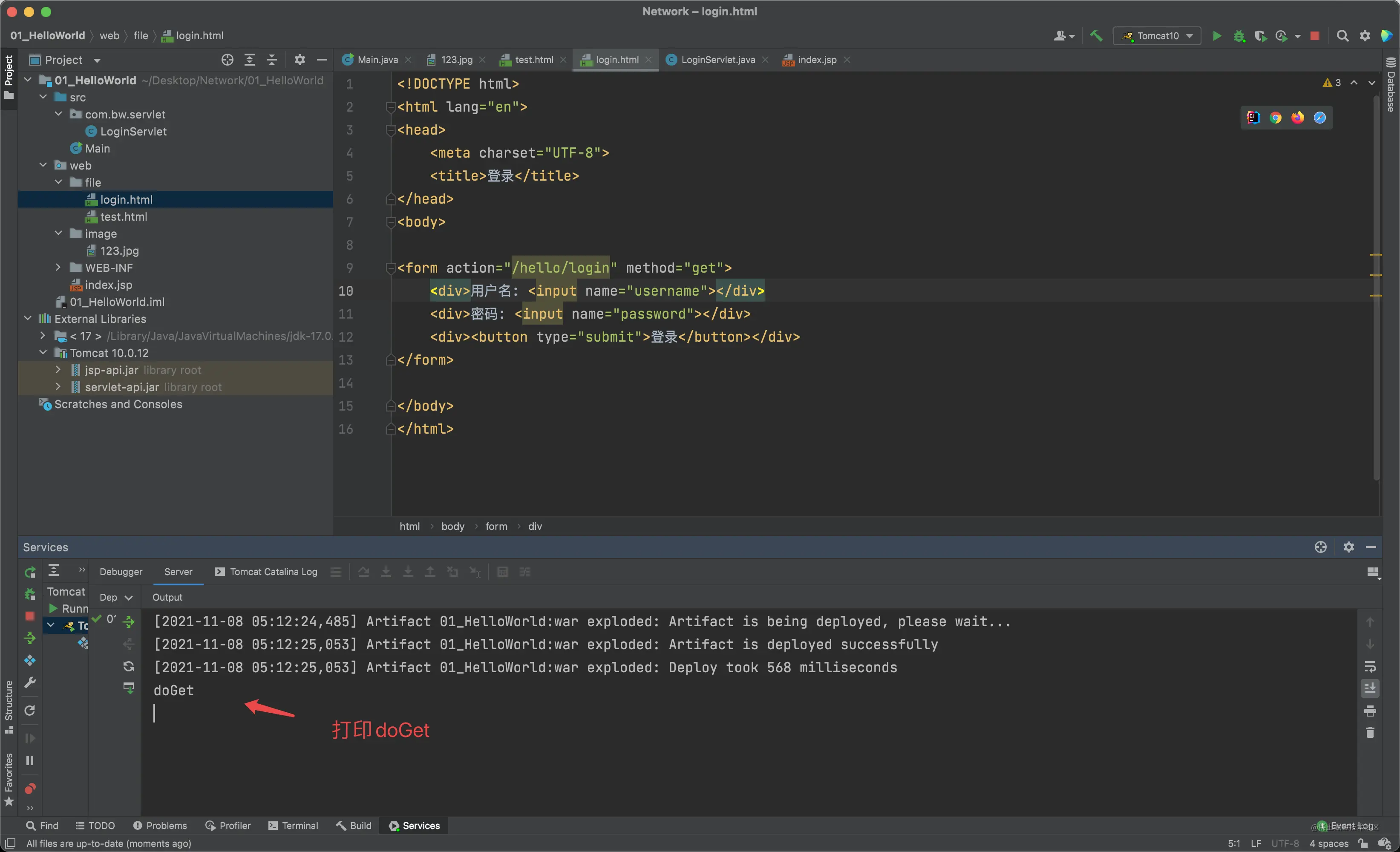The height and width of the screenshot is (852, 1400).
Task: Collapse com.bw.servlet package
Action: coord(58,114)
